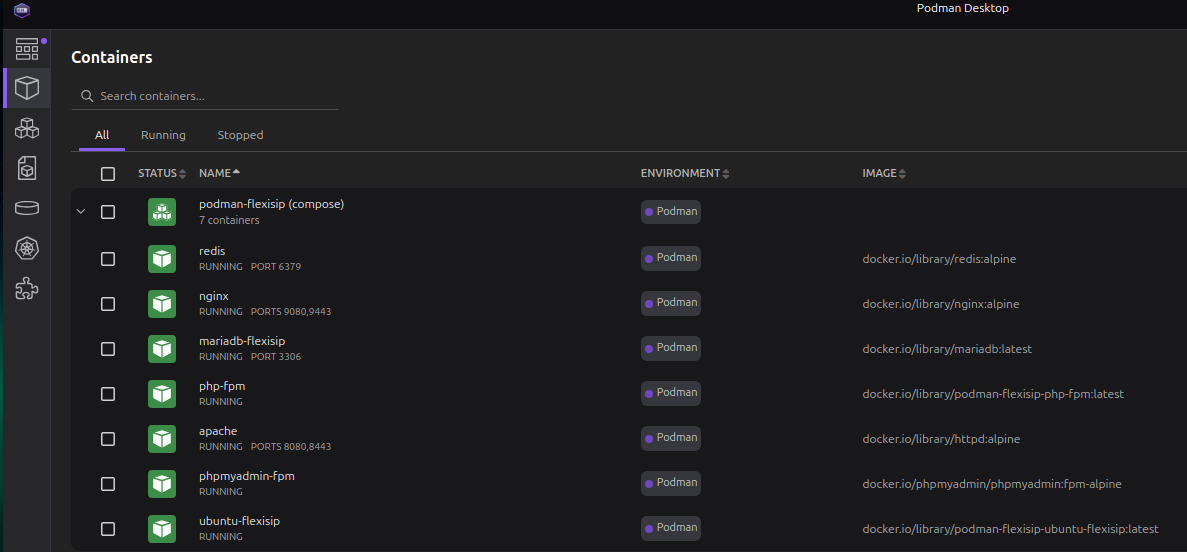1187x552 pixels.
Task: Click the docker.io/library/mariadb:latest image text
Action: [x=947, y=349]
